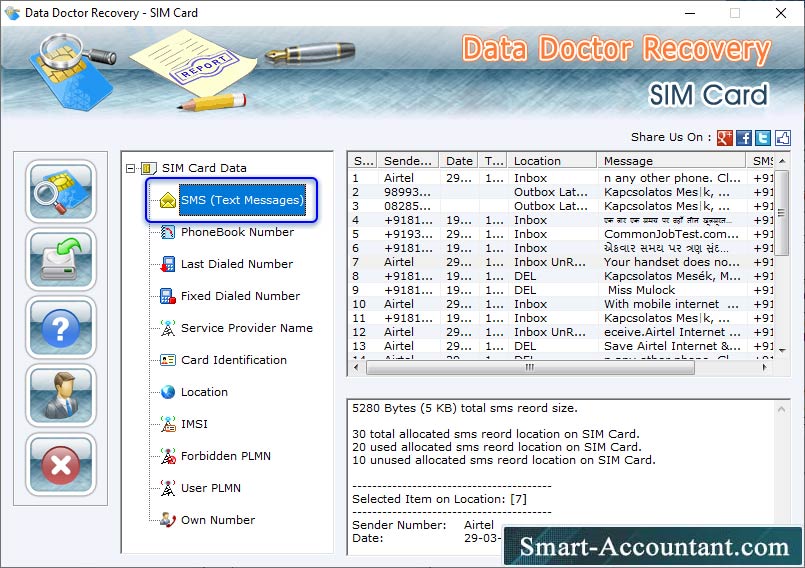Click the PhoneBook Number icon
Image resolution: width=805 pixels, height=568 pixels.
(167, 232)
